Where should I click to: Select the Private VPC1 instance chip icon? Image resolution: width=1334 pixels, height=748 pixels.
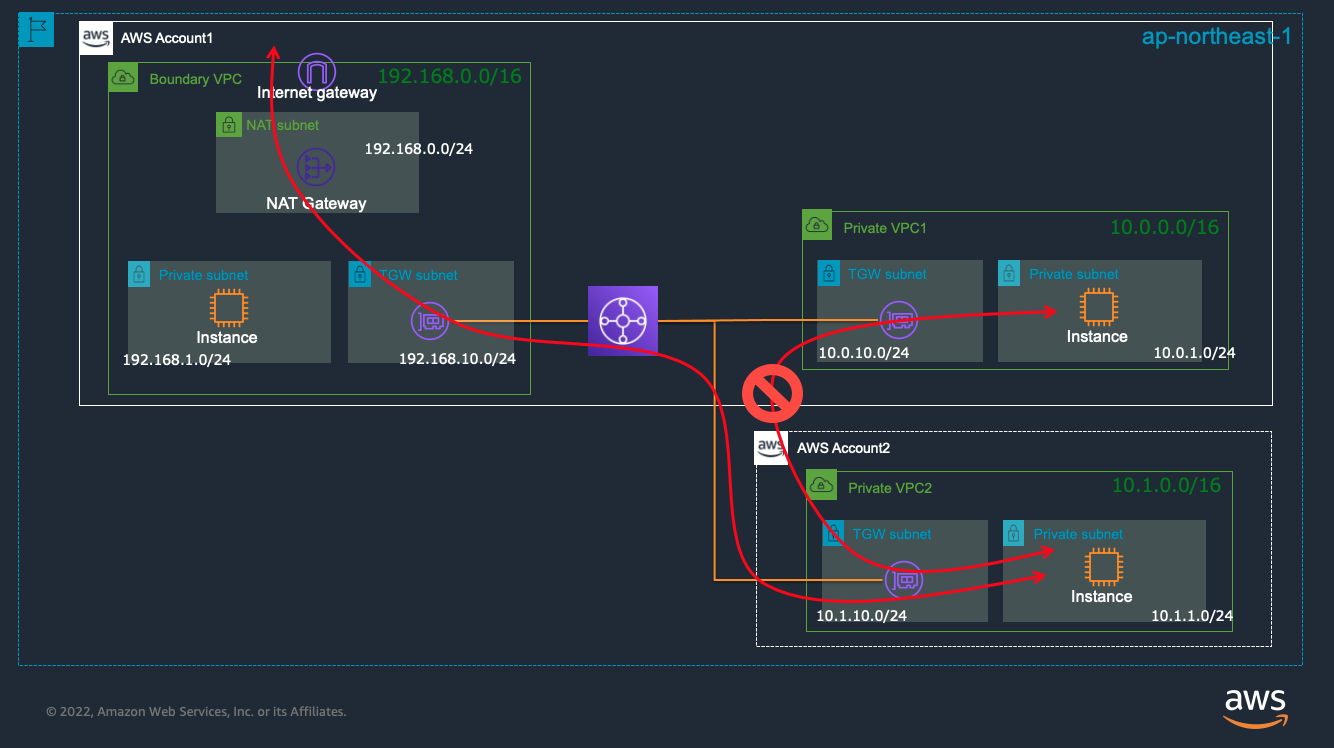(1097, 307)
